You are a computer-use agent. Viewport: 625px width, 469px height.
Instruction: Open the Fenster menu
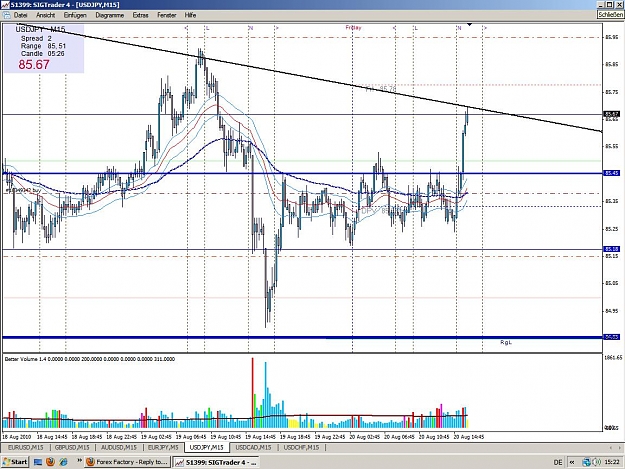coord(167,15)
